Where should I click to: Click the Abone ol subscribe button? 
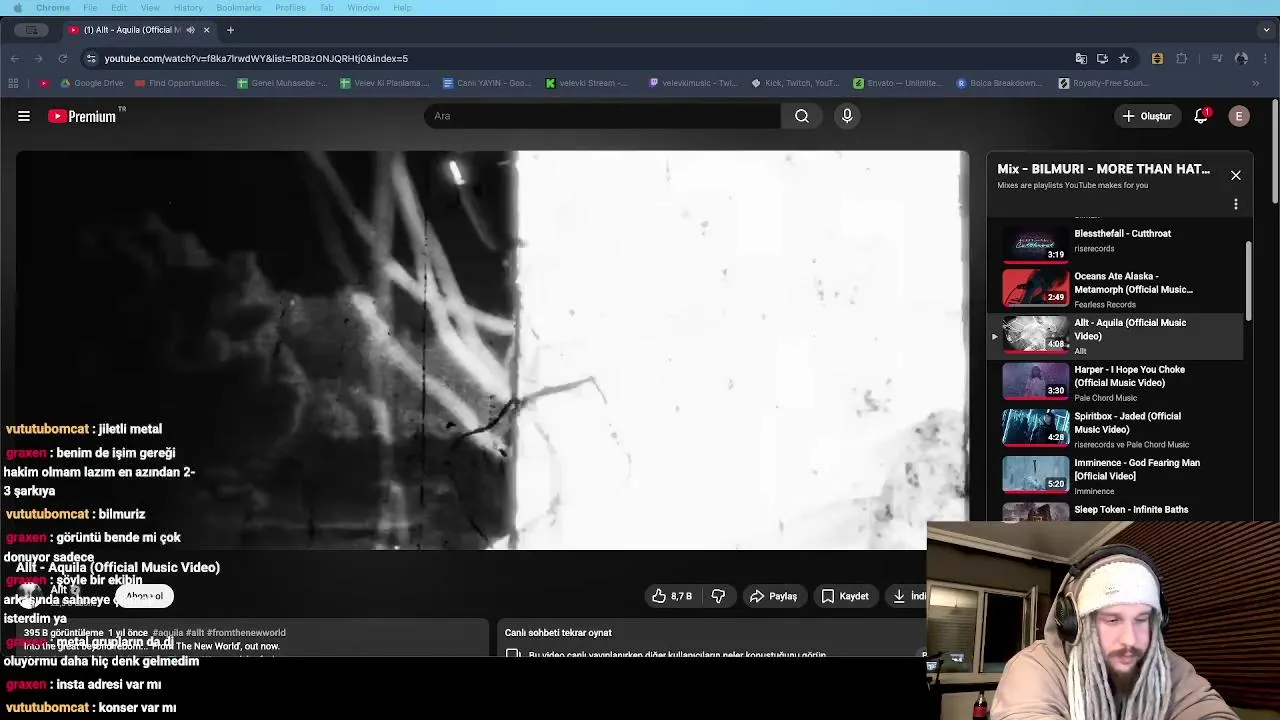click(144, 596)
